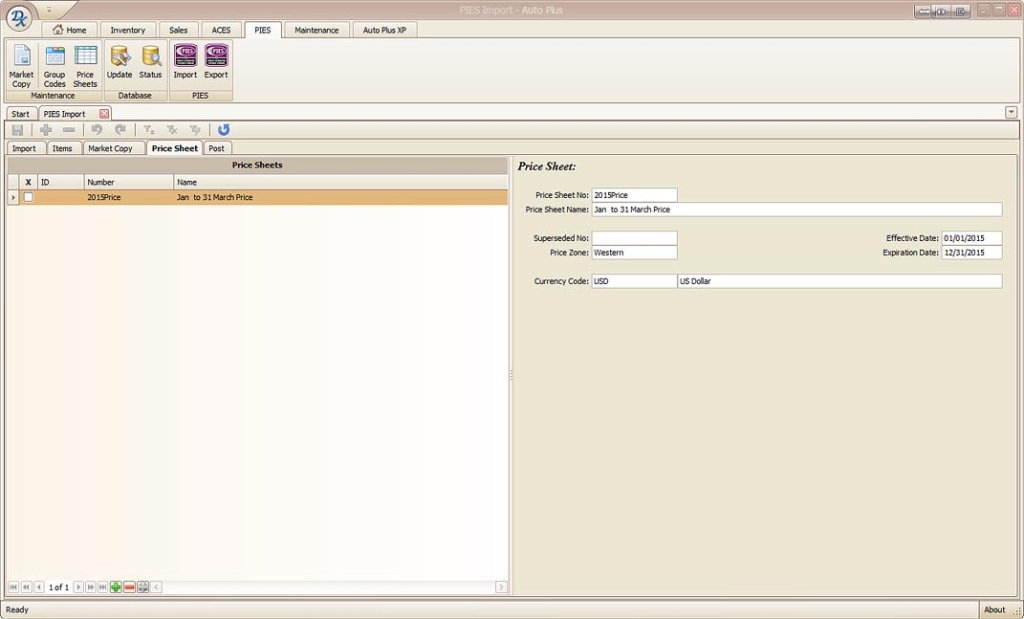Save with the floppy disk toolbar icon
The height and width of the screenshot is (619, 1024).
(x=18, y=130)
